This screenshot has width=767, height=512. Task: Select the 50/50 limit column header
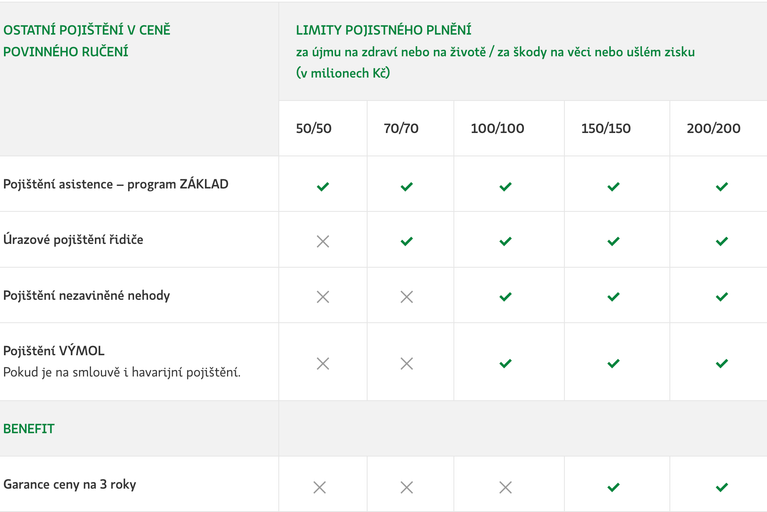[x=314, y=128]
